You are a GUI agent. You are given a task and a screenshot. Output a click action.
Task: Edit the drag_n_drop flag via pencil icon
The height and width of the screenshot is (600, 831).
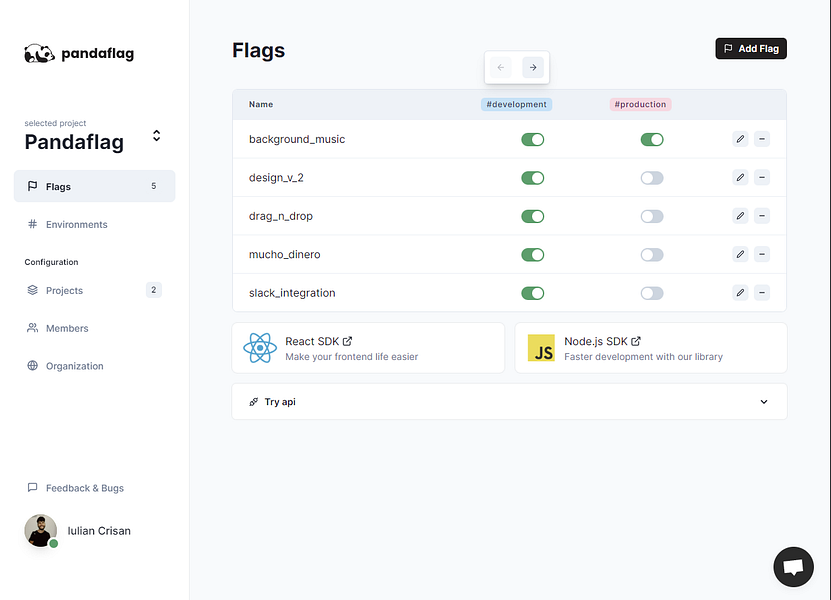740,216
